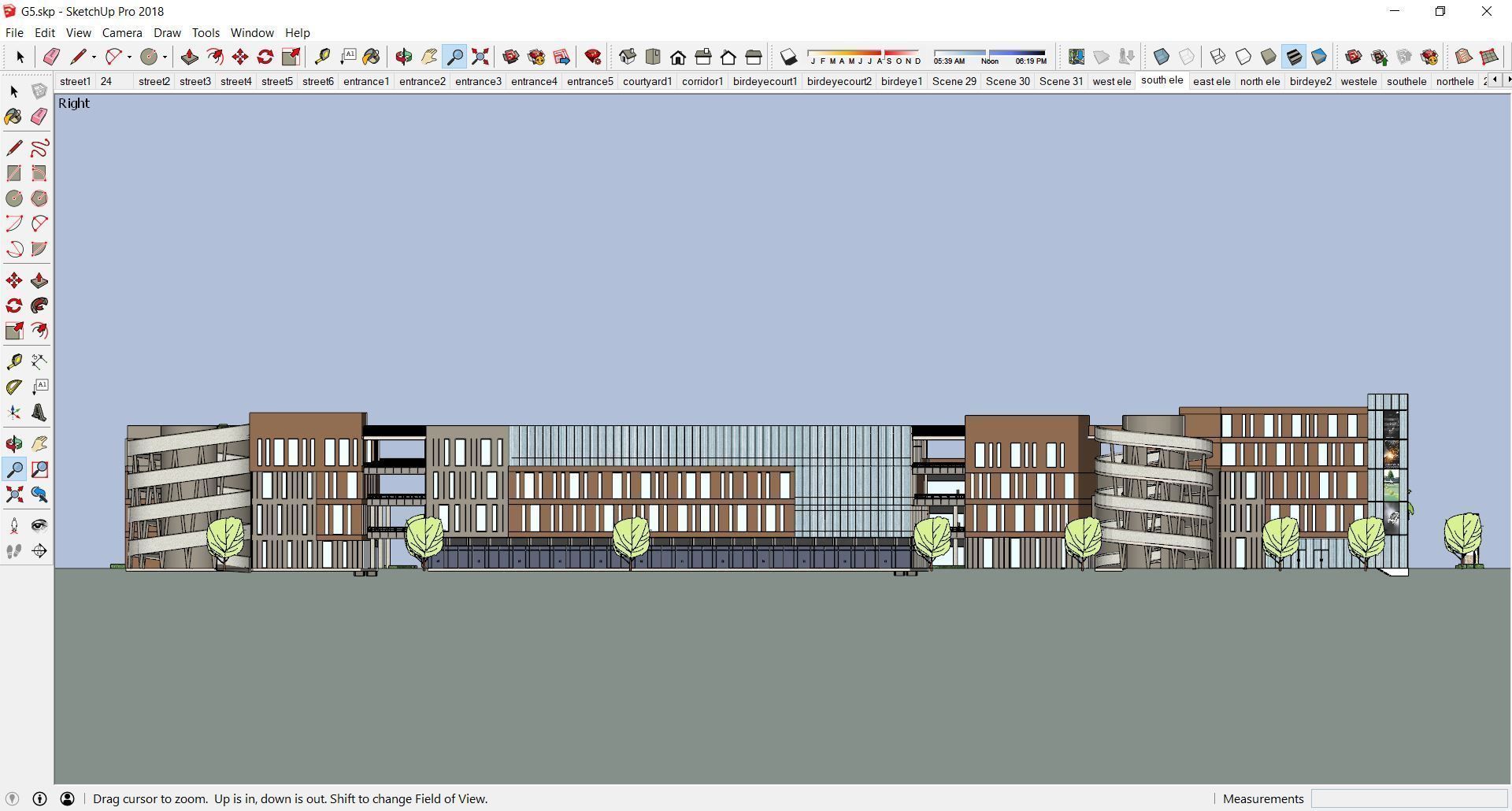Pick the Push/Pull tool in top toolbar
The width and height of the screenshot is (1512, 811).
click(189, 57)
